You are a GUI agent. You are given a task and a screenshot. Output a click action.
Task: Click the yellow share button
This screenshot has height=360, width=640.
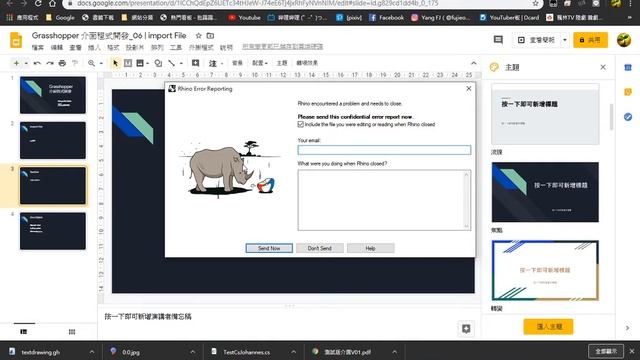tap(590, 40)
